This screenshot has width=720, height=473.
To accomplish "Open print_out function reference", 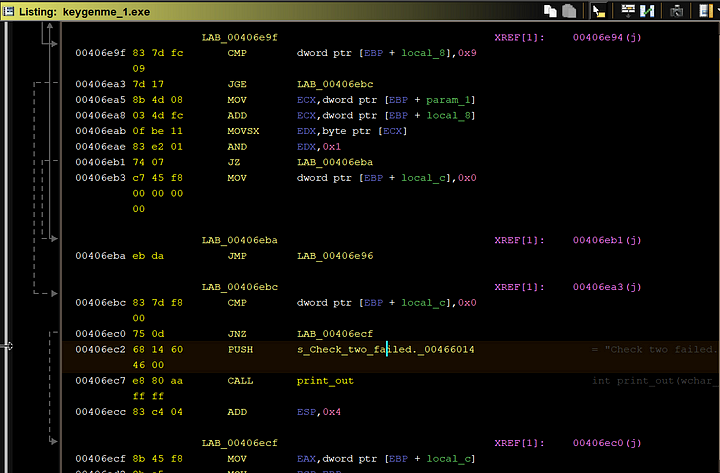I will [x=325, y=381].
